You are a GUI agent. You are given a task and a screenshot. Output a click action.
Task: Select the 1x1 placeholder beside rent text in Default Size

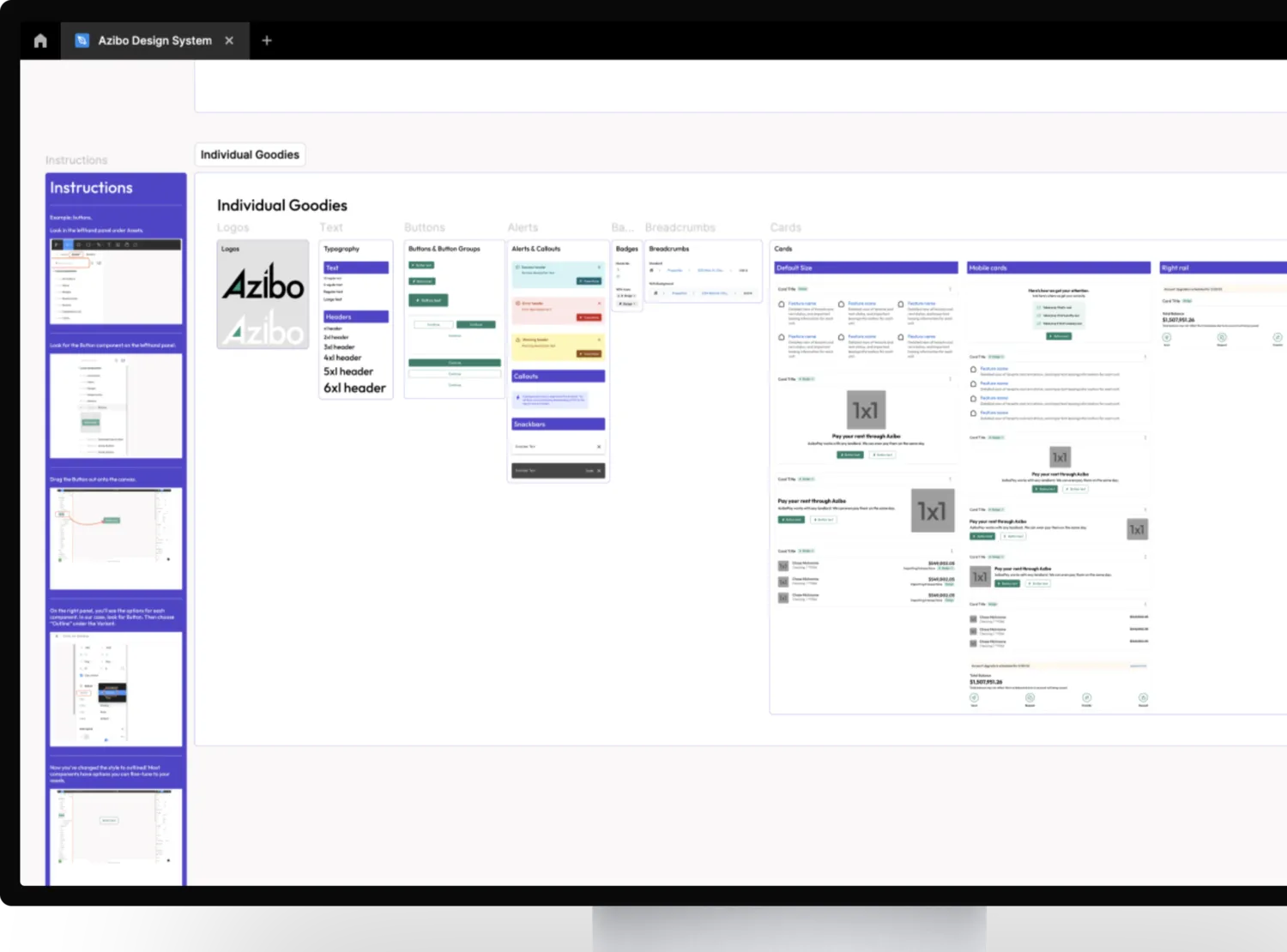point(932,511)
